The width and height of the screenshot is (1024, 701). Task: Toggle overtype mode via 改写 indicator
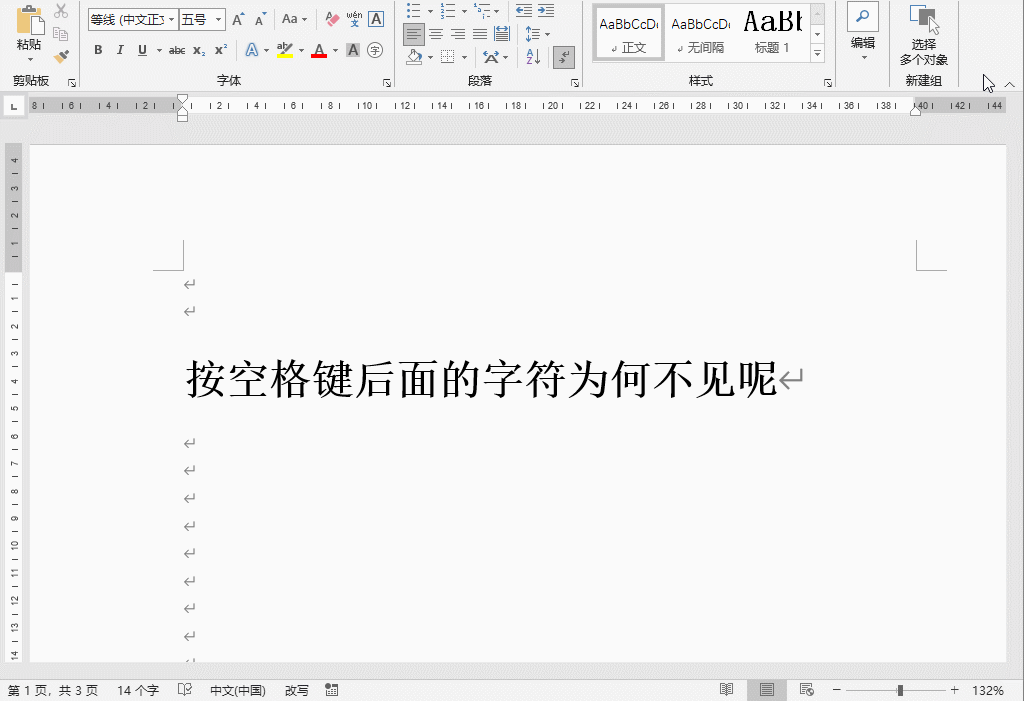[x=296, y=689]
